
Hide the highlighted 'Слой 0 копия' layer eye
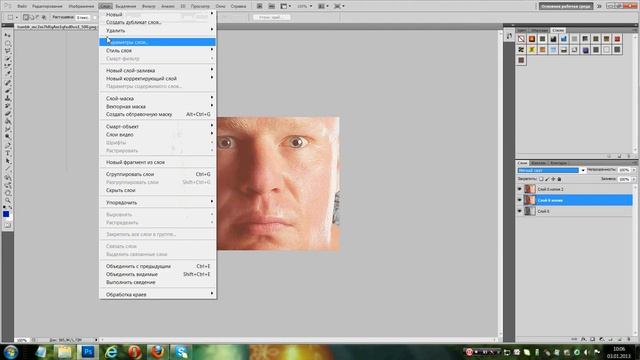(520, 200)
